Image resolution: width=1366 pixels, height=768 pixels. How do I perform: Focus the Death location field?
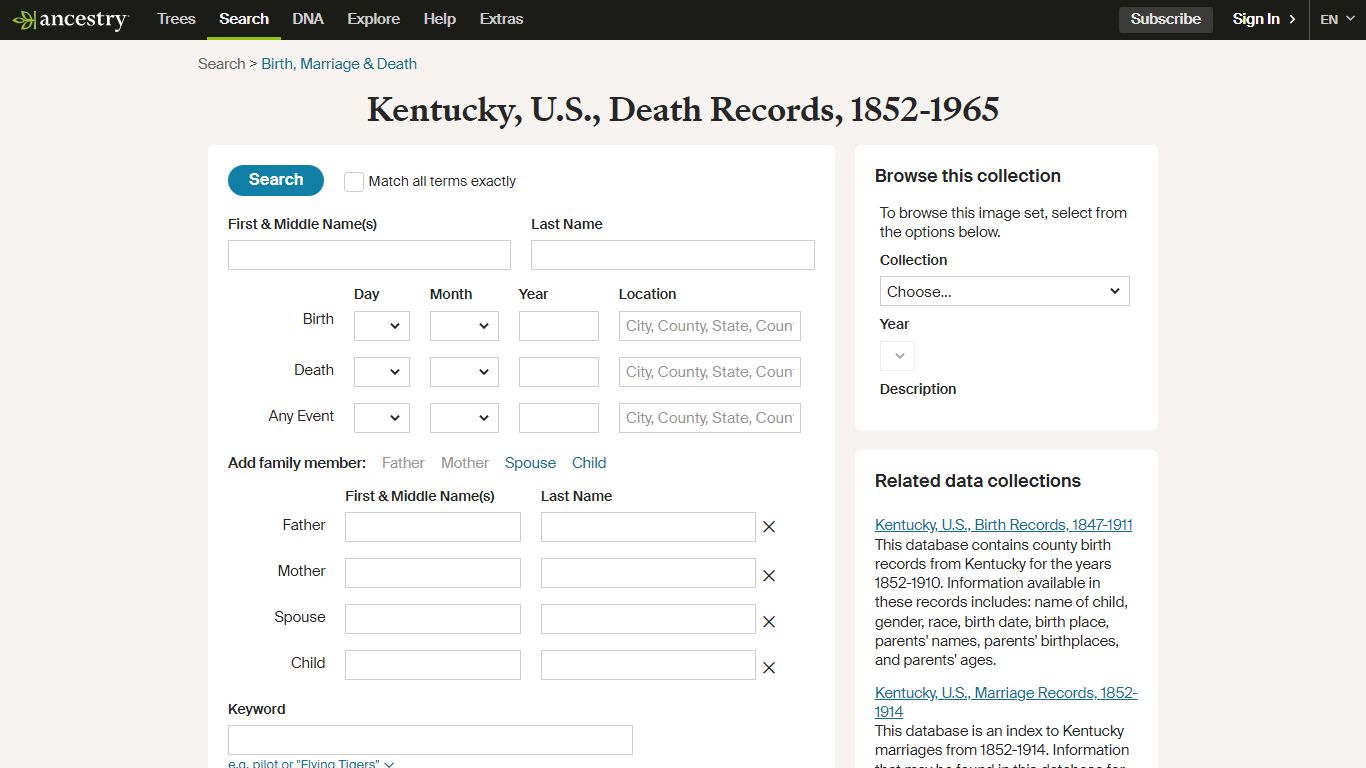tap(710, 372)
